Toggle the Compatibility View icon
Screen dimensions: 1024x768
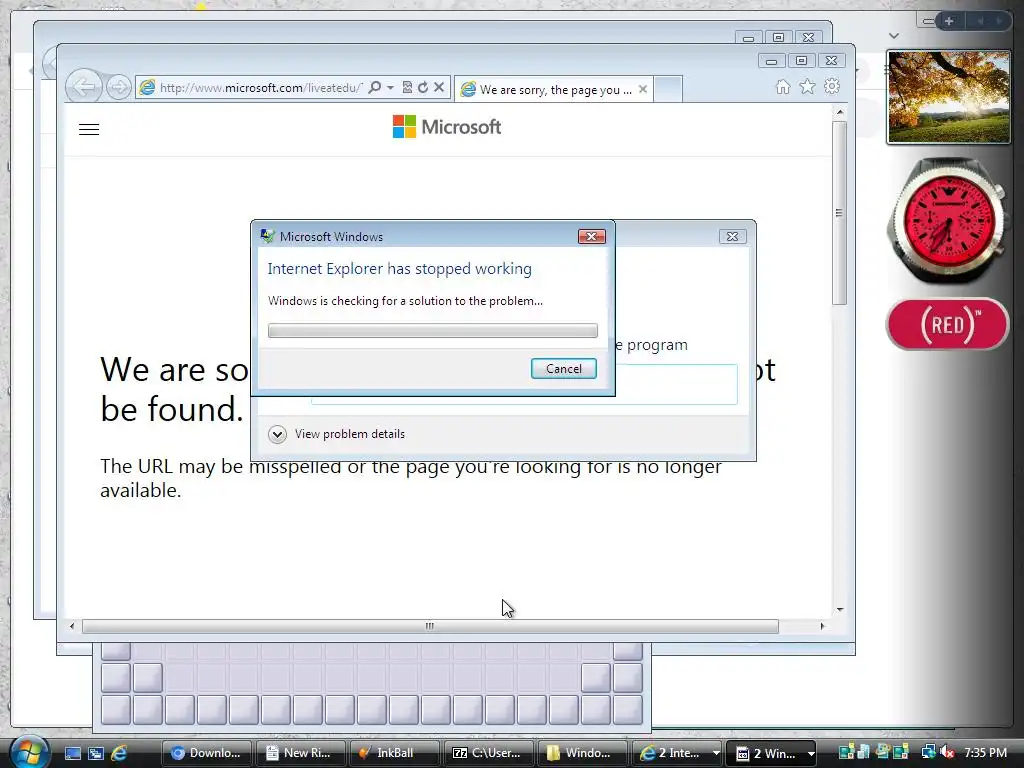click(x=407, y=87)
